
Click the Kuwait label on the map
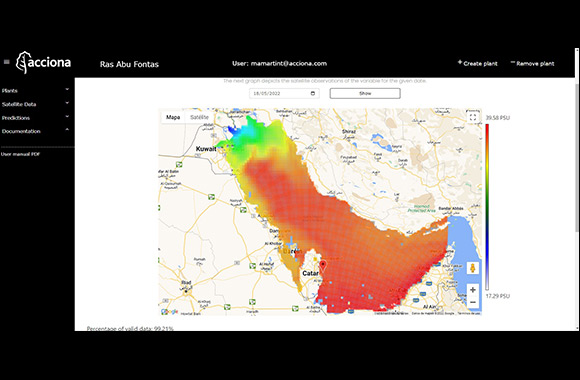(x=206, y=149)
